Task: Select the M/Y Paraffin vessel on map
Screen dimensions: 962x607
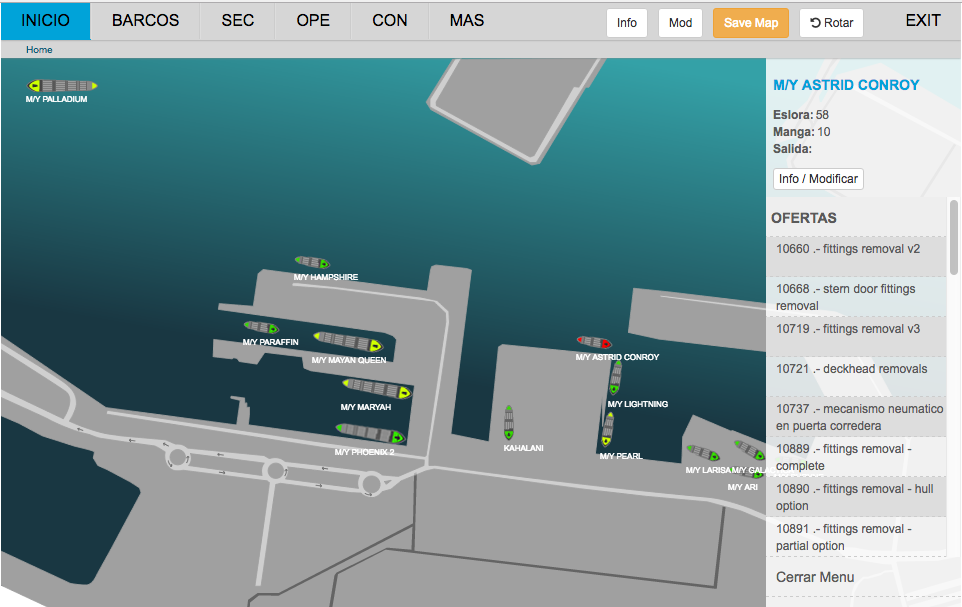Action: pos(262,327)
